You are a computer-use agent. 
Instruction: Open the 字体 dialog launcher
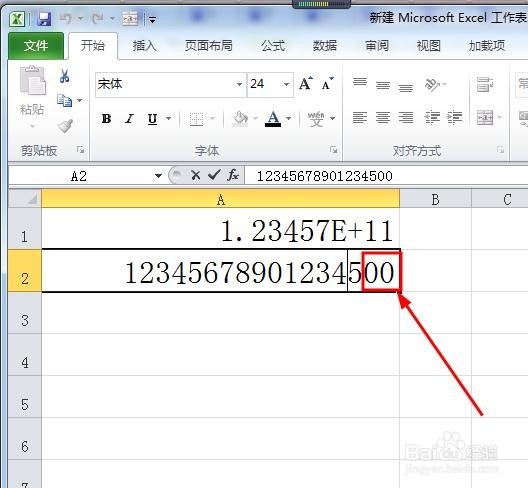click(334, 150)
